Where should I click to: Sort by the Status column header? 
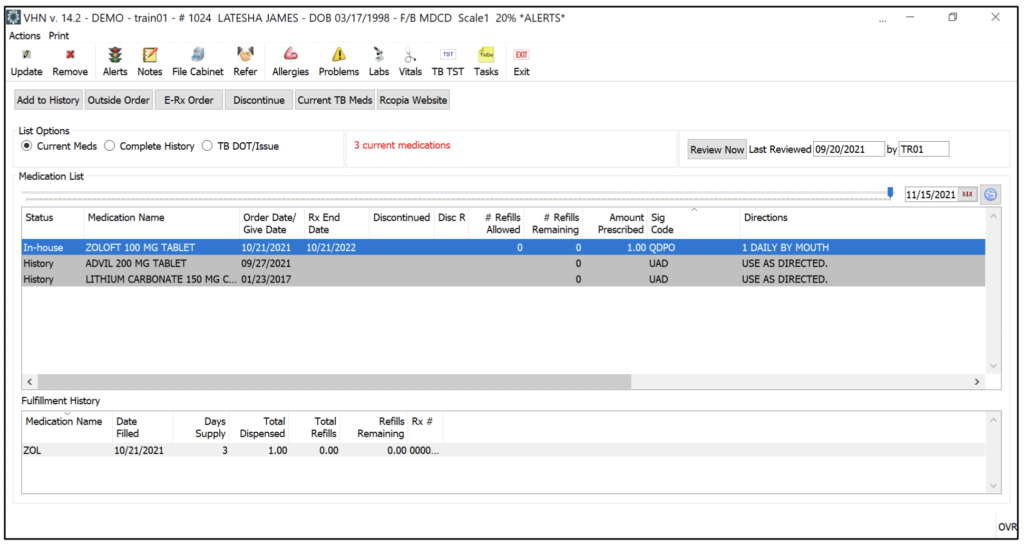click(53, 223)
